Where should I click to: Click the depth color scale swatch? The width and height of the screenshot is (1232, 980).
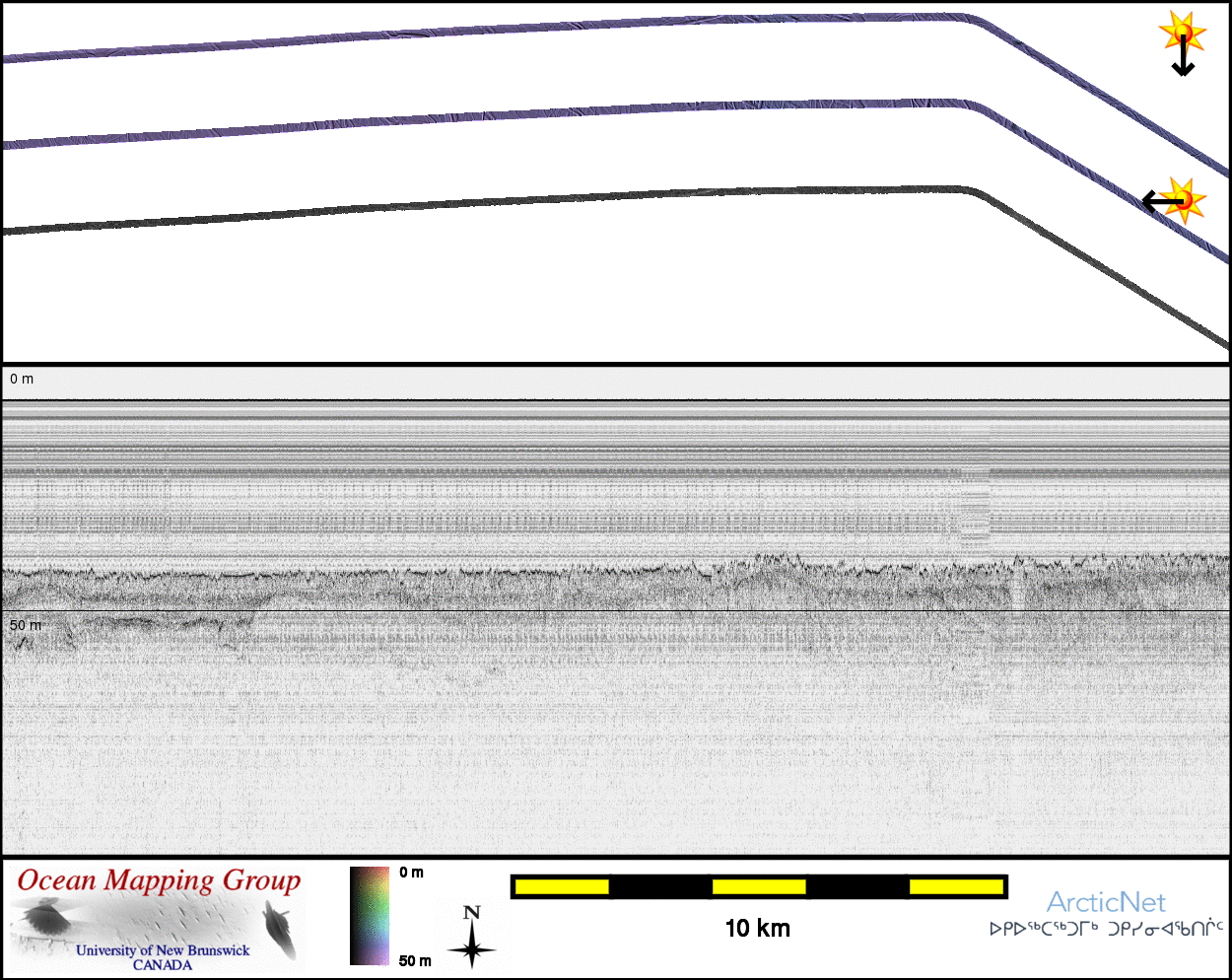click(x=370, y=916)
